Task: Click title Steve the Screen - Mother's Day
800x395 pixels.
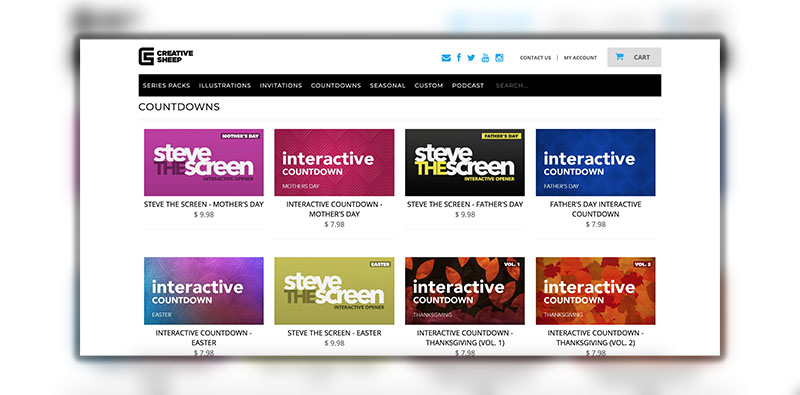Action: pyautogui.click(x=204, y=204)
